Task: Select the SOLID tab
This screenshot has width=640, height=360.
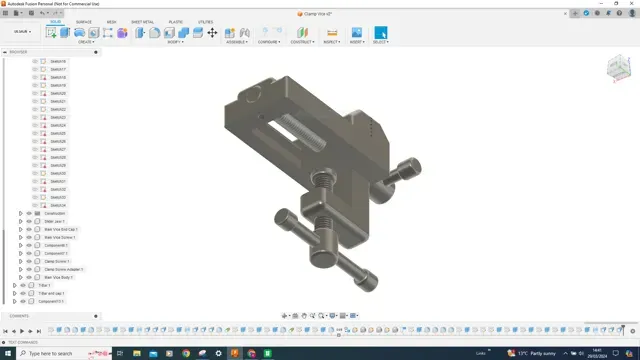Action: pos(56,22)
